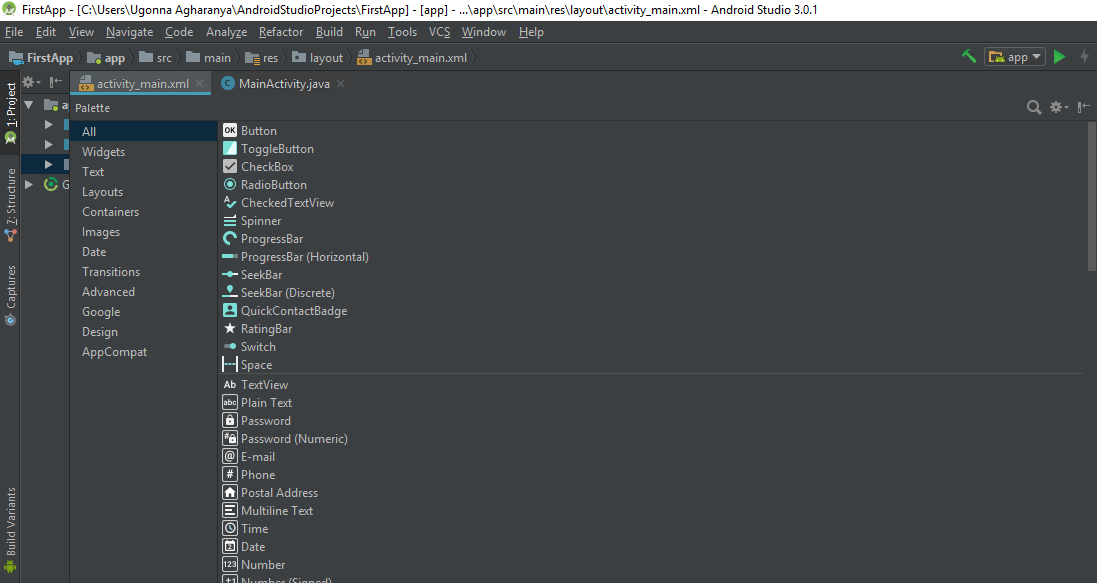Close the MainActivity.java tab

[x=341, y=83]
